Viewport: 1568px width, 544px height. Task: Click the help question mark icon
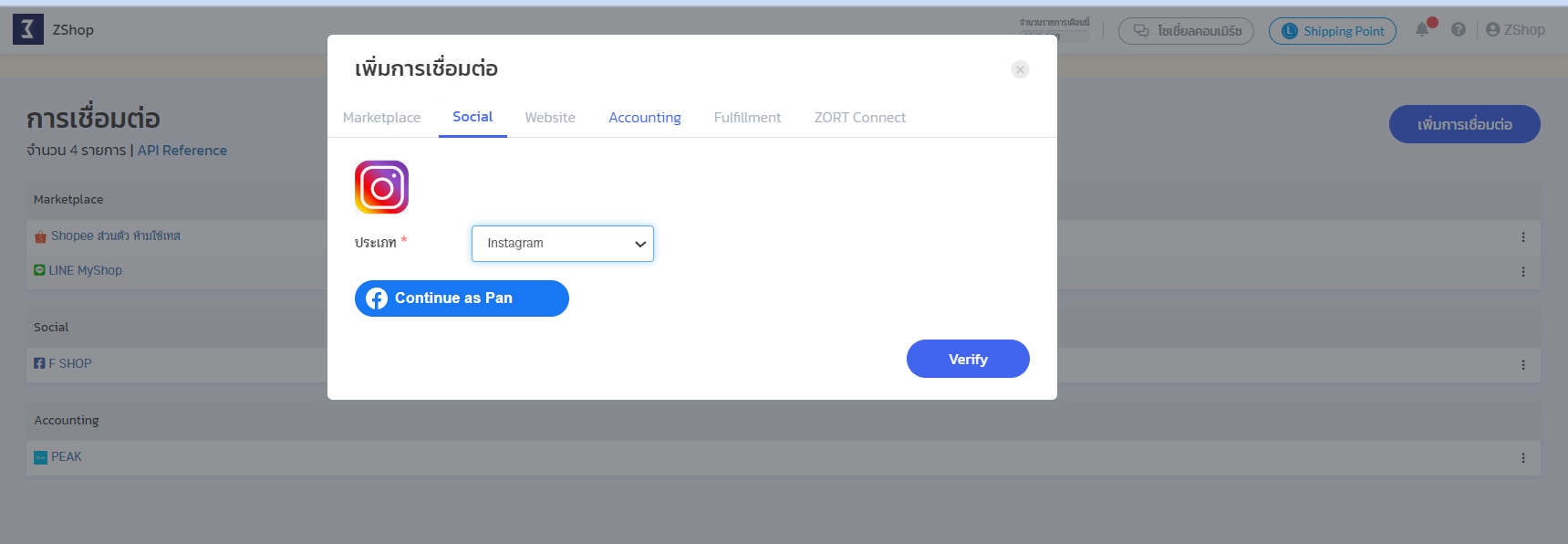pyautogui.click(x=1459, y=30)
